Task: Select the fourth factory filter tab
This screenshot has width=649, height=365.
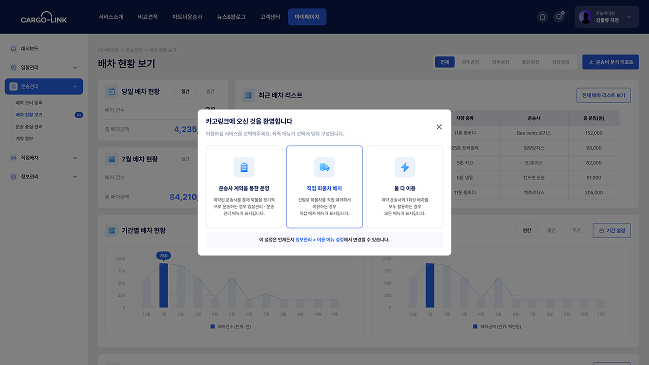Action: click(530, 62)
